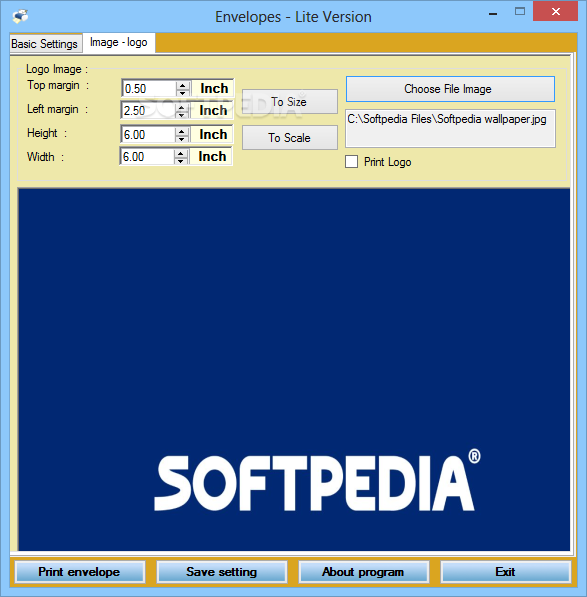The image size is (587, 597).
Task: Switch to the Basic Settings tab
Action: pyautogui.click(x=45, y=44)
